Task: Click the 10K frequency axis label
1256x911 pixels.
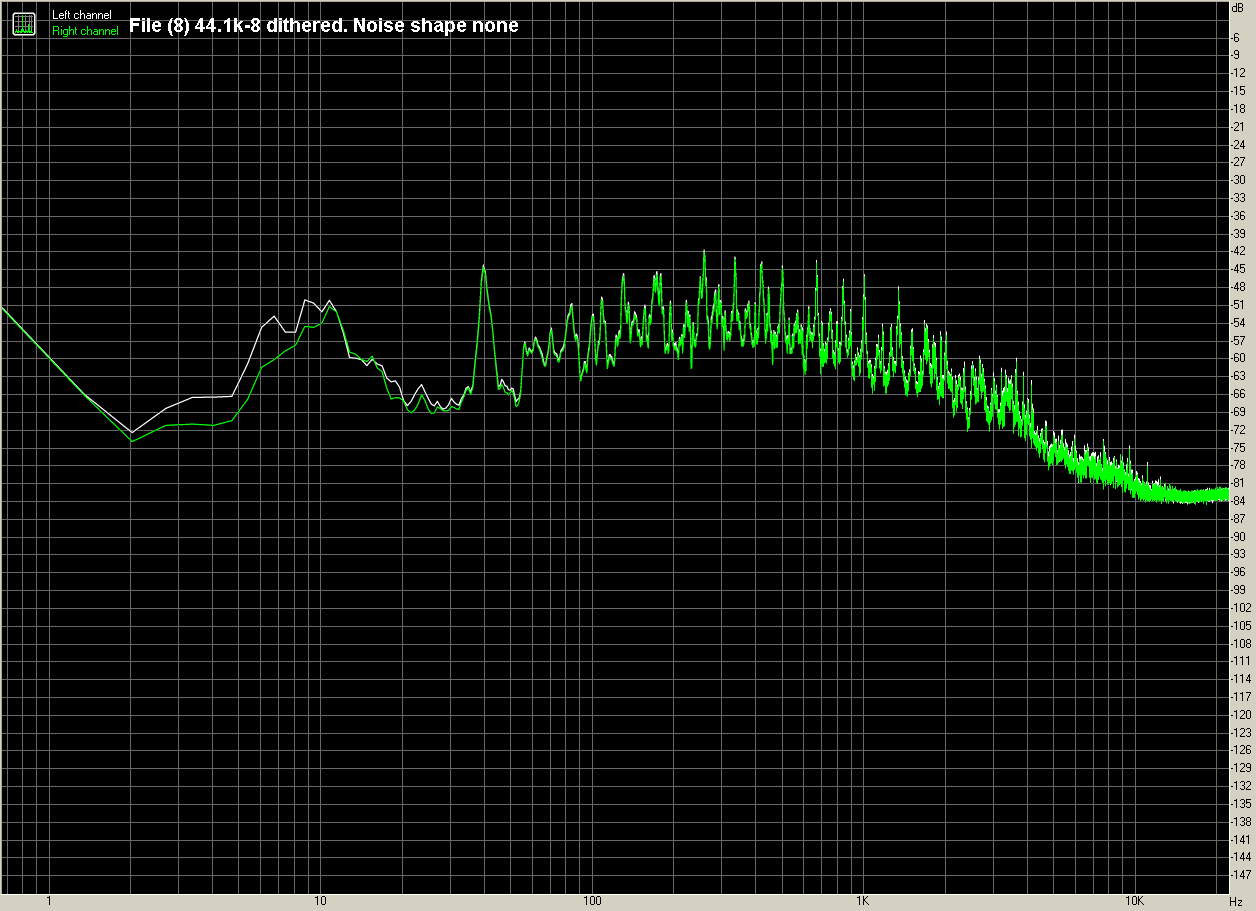Action: click(x=1133, y=901)
